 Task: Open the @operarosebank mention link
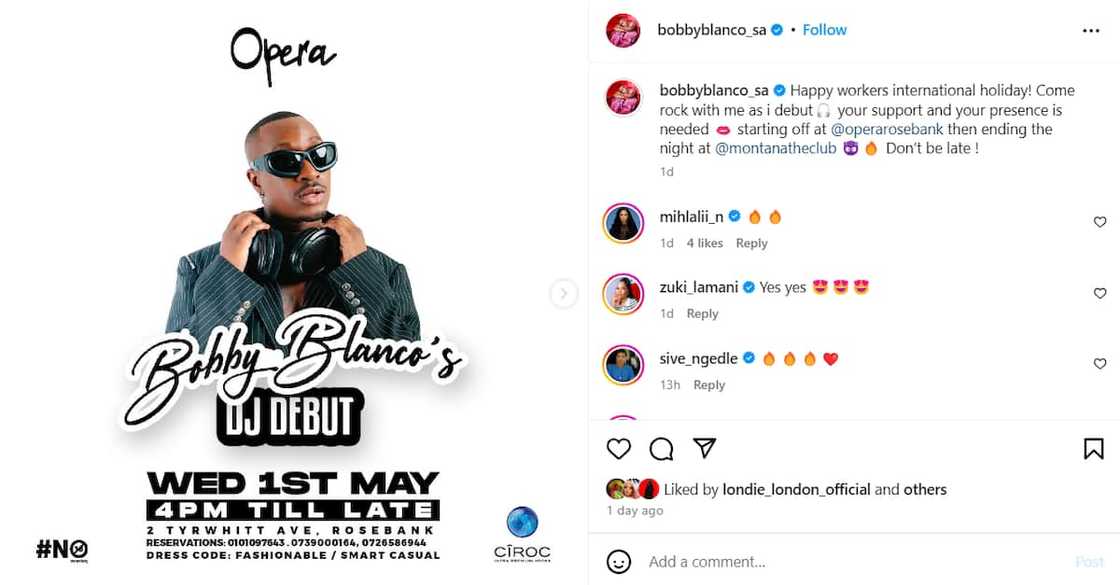click(886, 129)
